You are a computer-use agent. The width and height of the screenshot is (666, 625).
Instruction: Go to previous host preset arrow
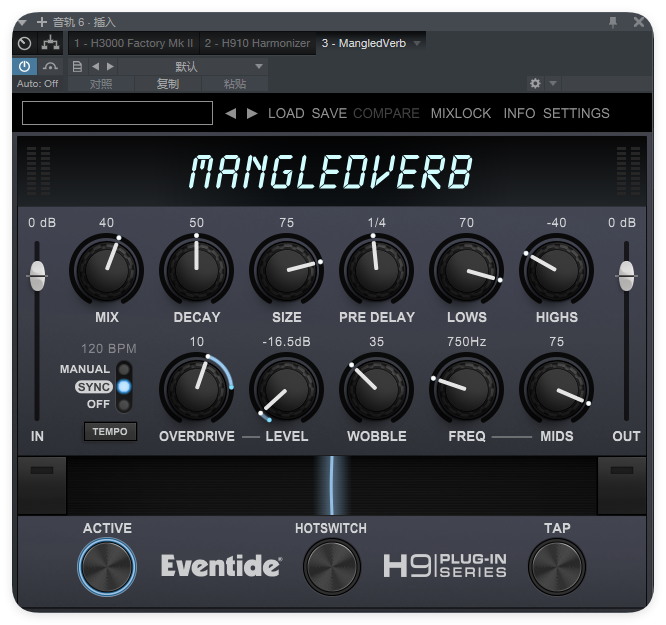pyautogui.click(x=96, y=66)
